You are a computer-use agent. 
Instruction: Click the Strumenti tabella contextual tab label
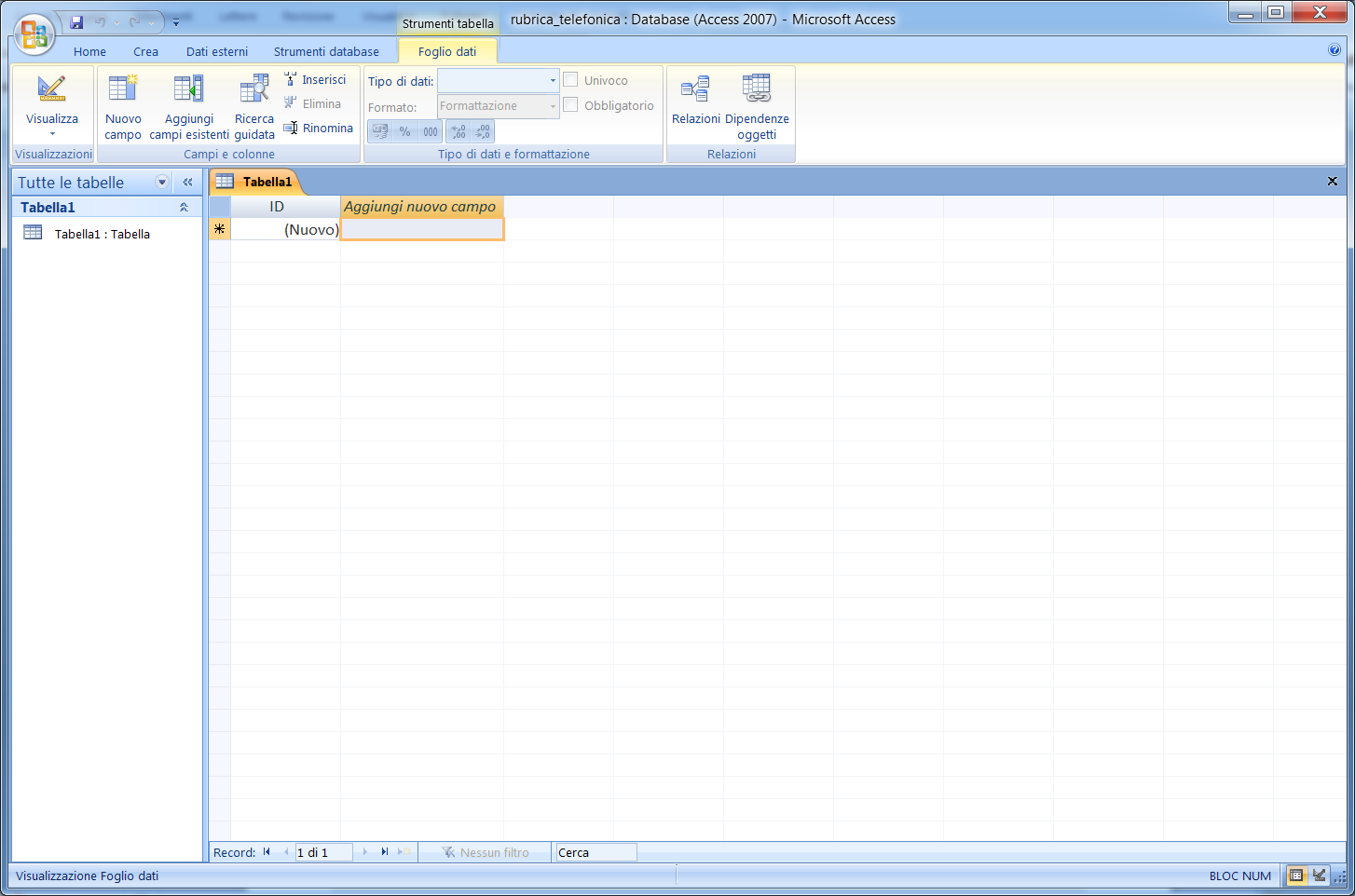tap(448, 23)
